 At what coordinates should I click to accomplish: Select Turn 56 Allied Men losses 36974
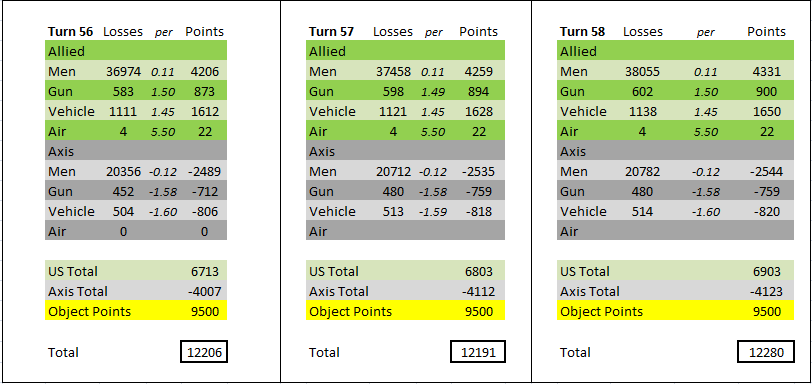[123, 71]
